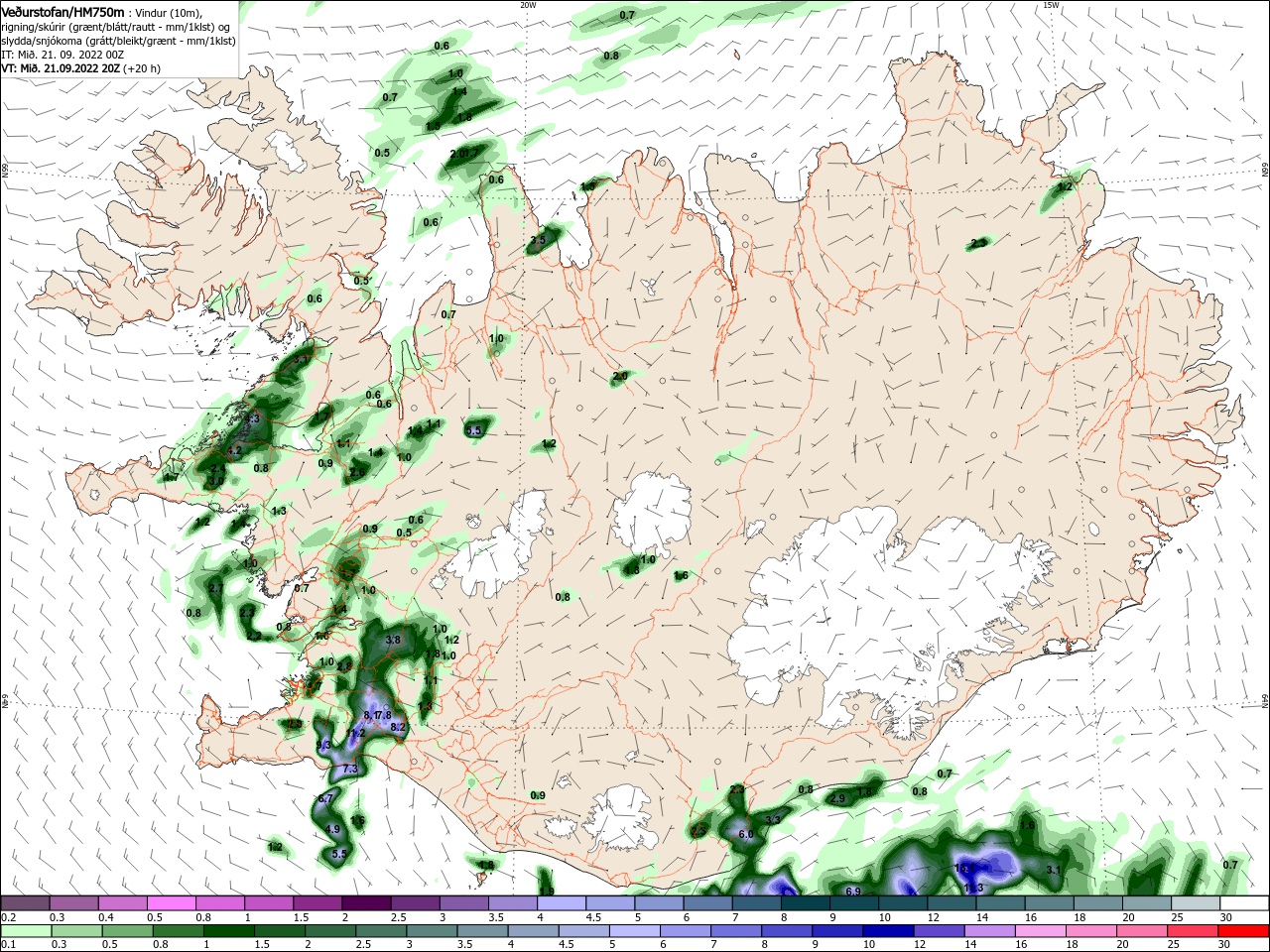Click the 8.2 precipitation value on the map
Image resolution: width=1270 pixels, height=952 pixels.
coord(399,728)
